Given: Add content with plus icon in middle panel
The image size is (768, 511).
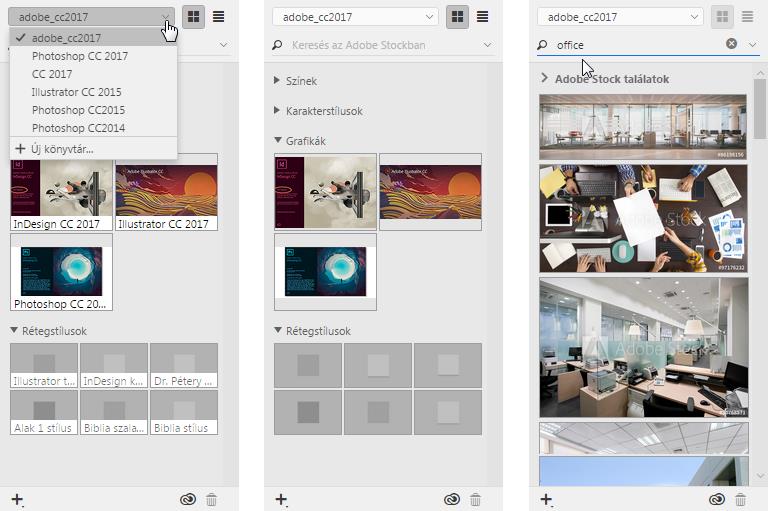Looking at the screenshot, I should pos(281,499).
